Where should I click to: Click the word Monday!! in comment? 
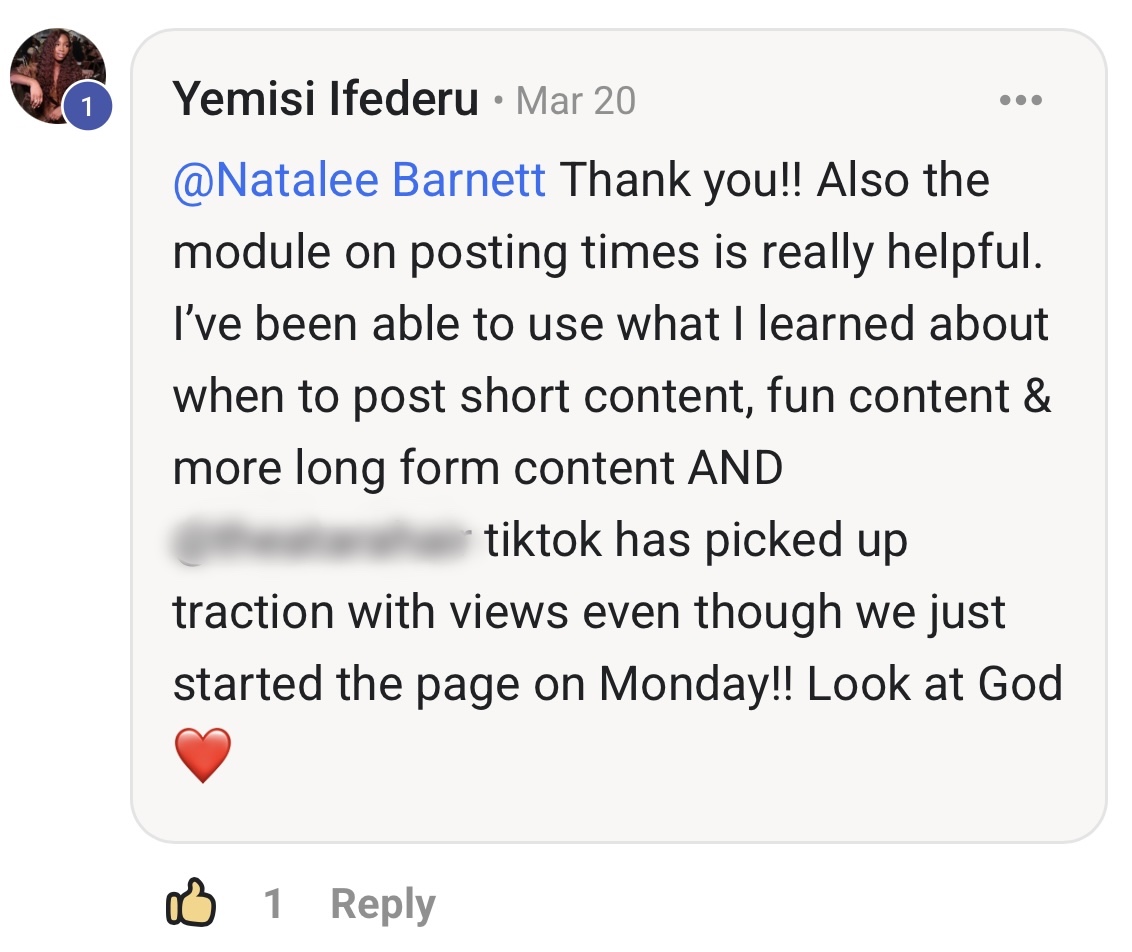[x=695, y=683]
